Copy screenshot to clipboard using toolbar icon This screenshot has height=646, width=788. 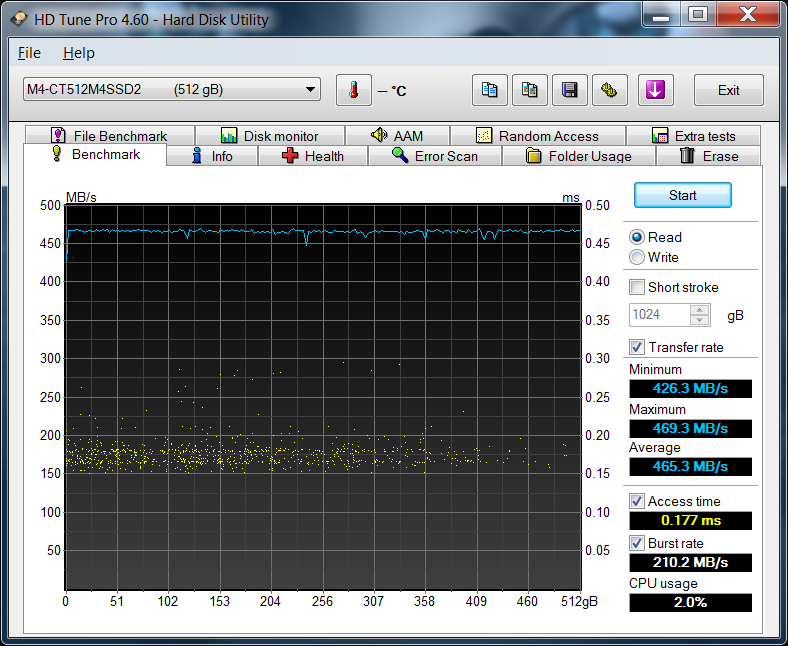[x=530, y=90]
